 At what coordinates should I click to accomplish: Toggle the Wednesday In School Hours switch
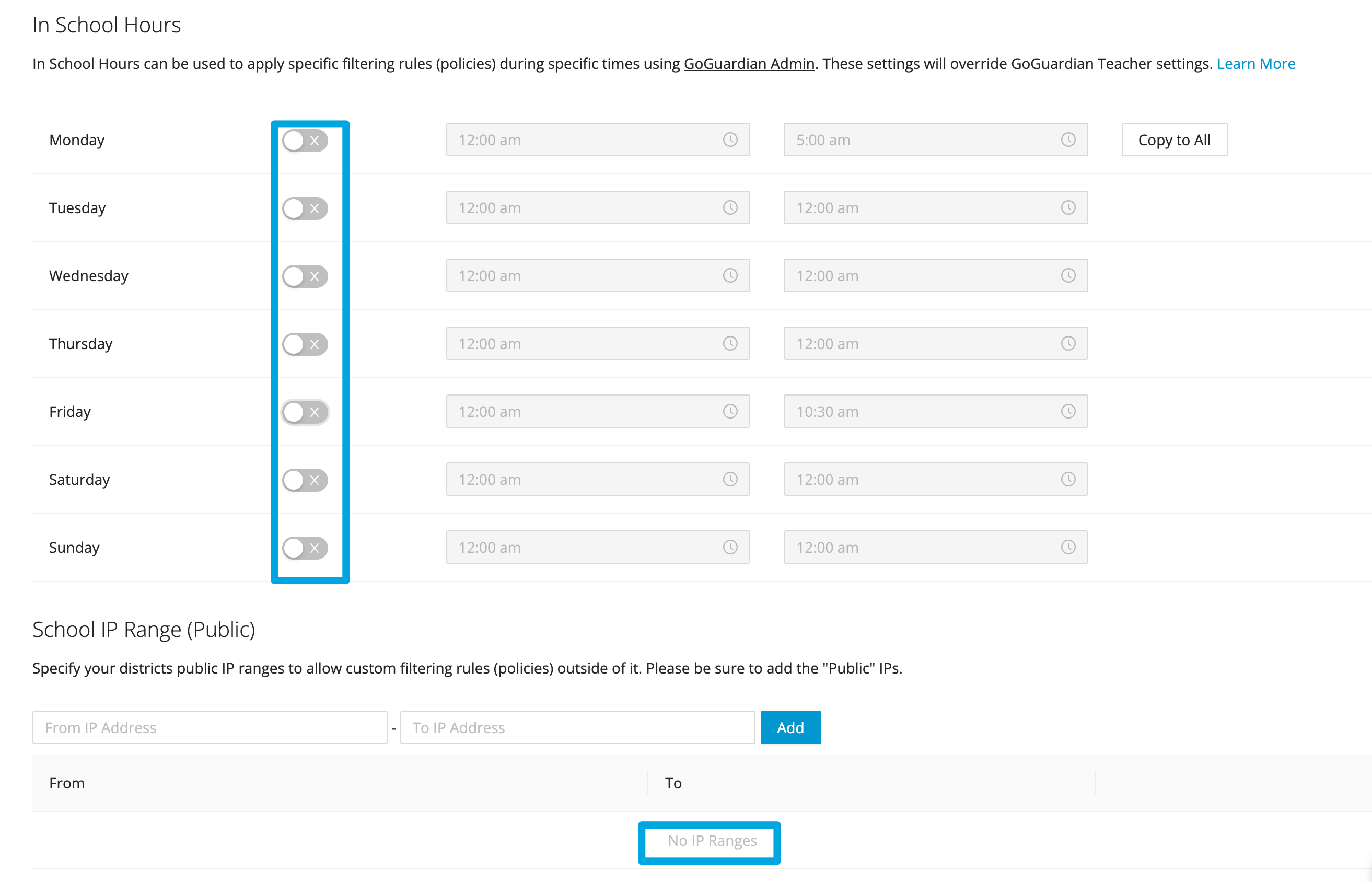tap(304, 276)
